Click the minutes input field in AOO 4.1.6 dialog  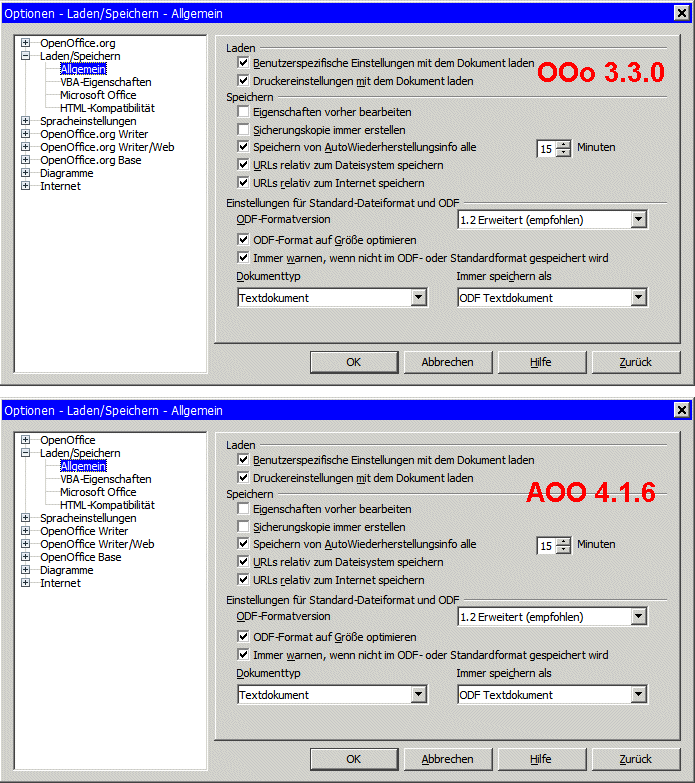pos(546,545)
